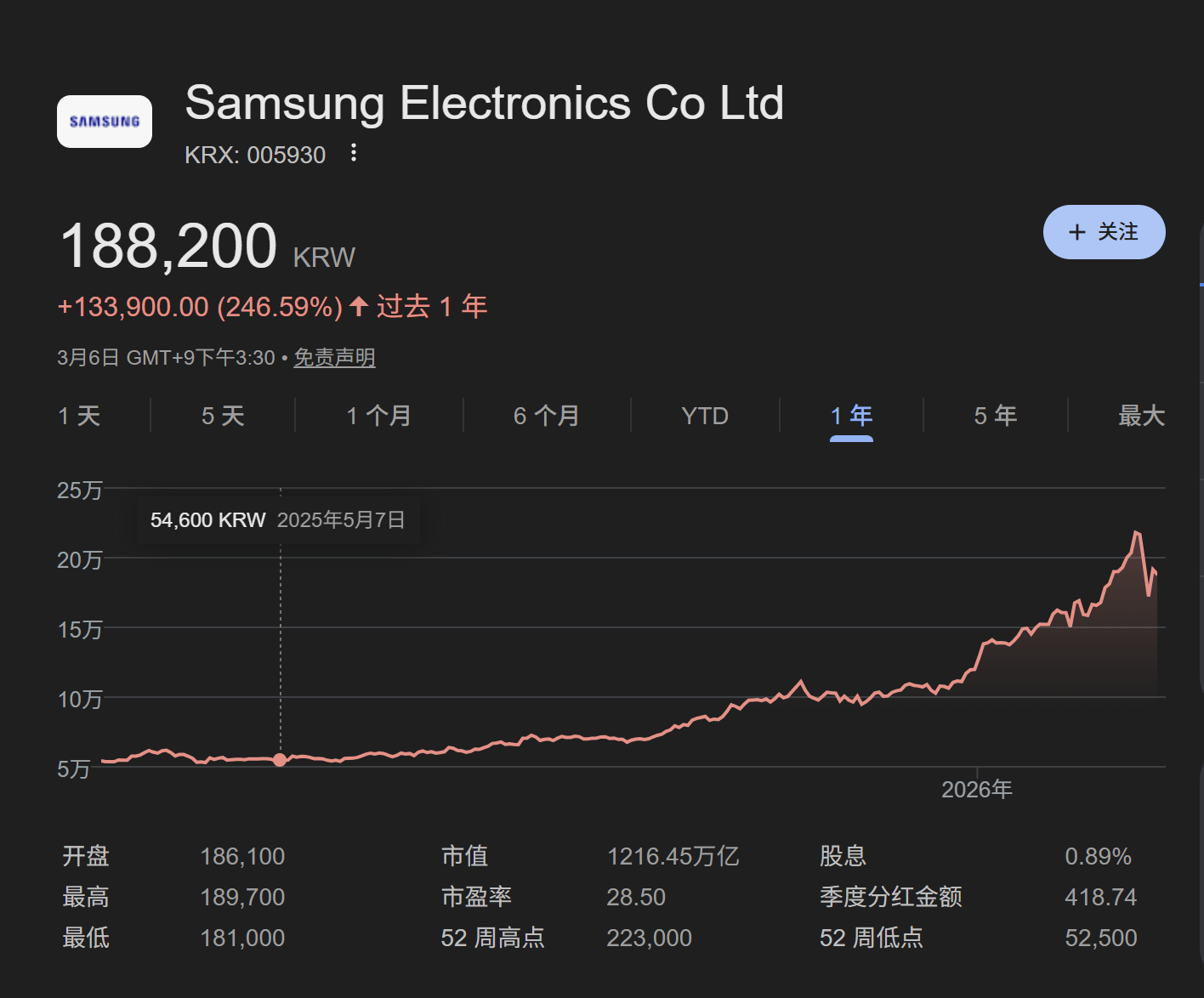Switch chart to 6 个月 view
Image resolution: width=1204 pixels, height=998 pixels.
click(x=545, y=416)
